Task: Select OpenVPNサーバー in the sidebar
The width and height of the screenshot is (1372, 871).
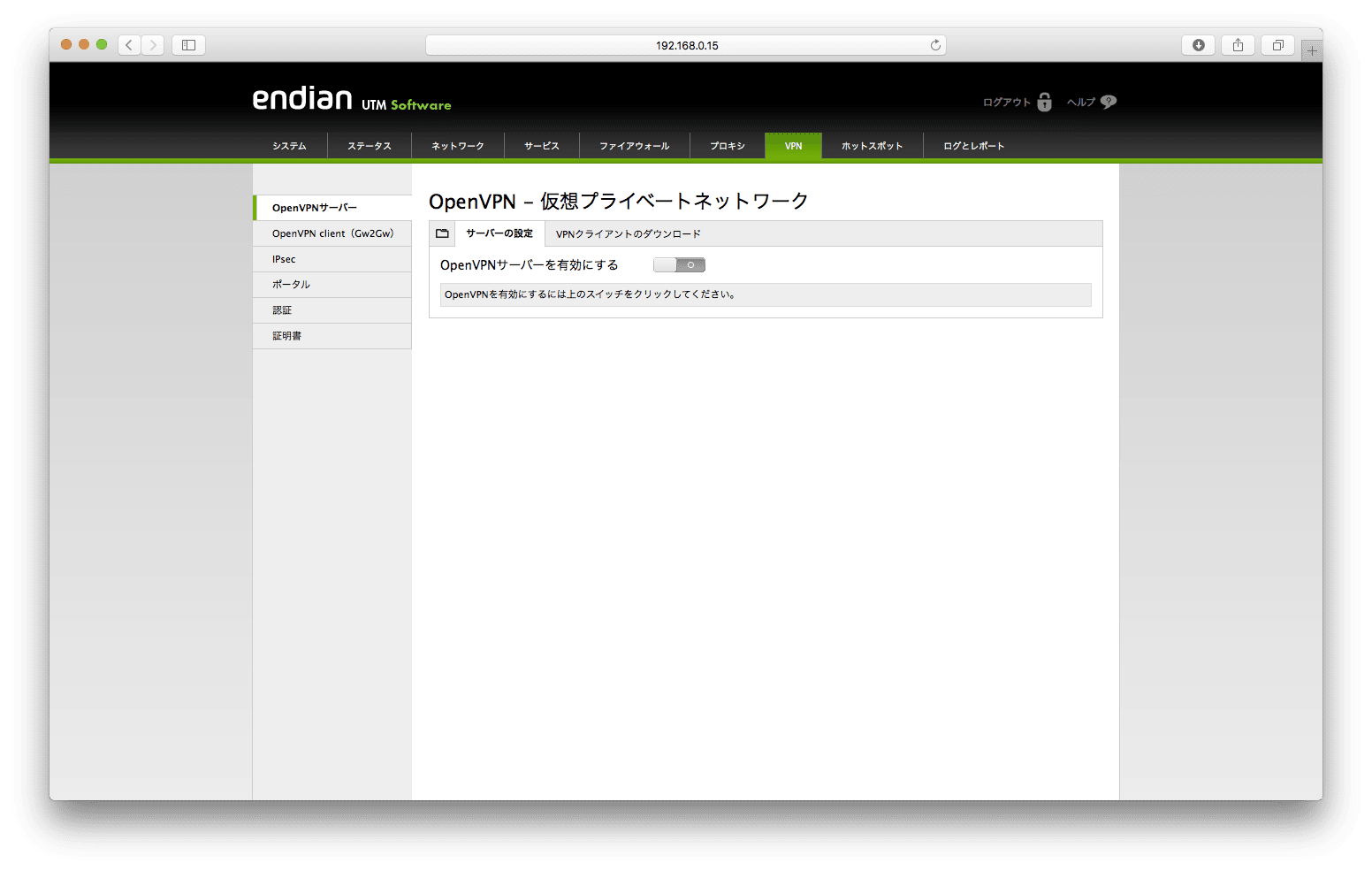Action: click(332, 208)
